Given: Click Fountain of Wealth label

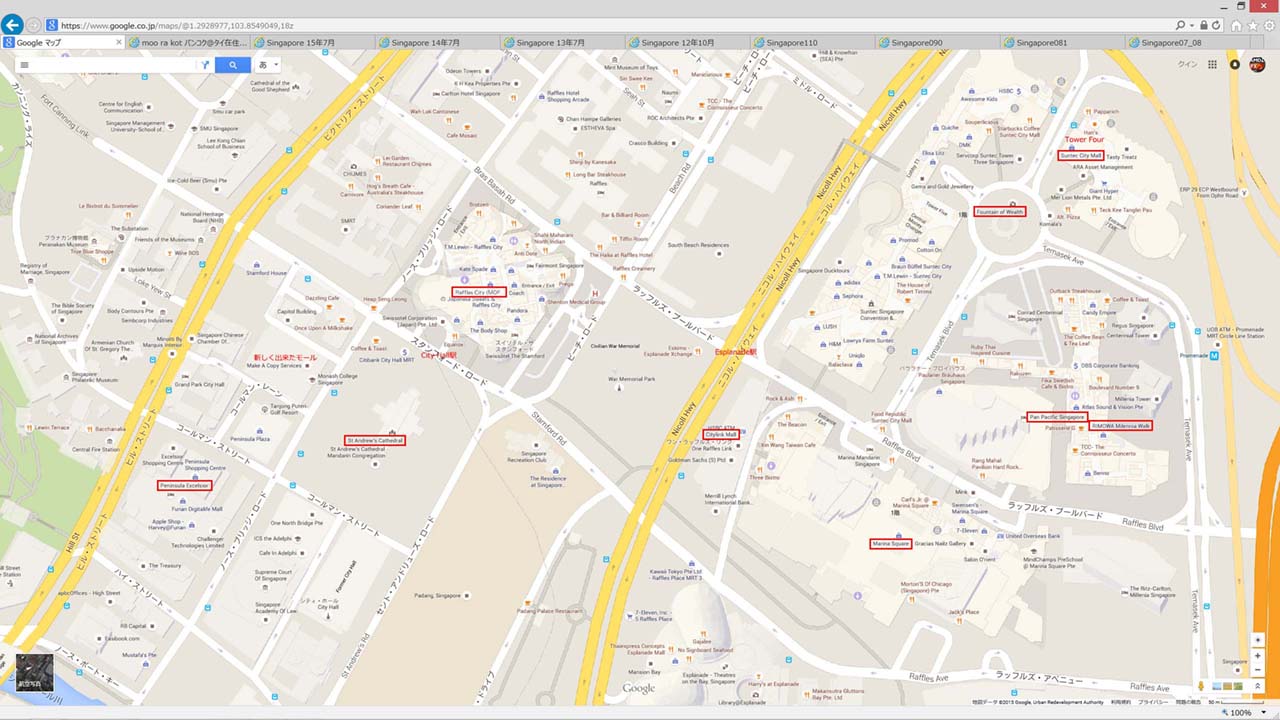Looking at the screenshot, I should (x=1000, y=212).
